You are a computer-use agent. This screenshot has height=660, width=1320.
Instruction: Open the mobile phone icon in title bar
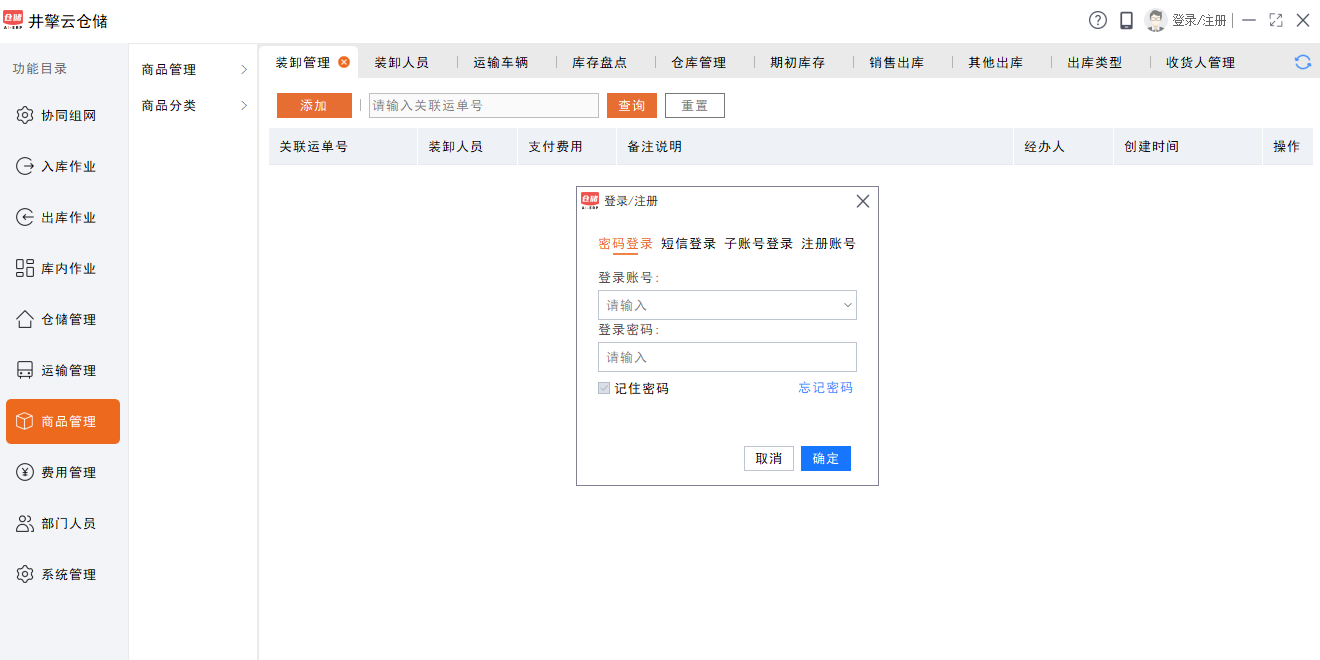click(x=1126, y=20)
